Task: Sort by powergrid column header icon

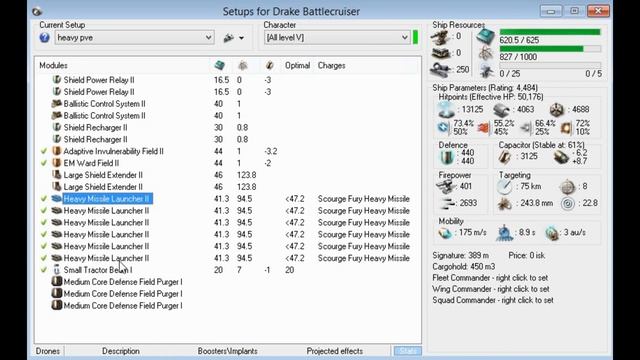Action: tap(242, 65)
